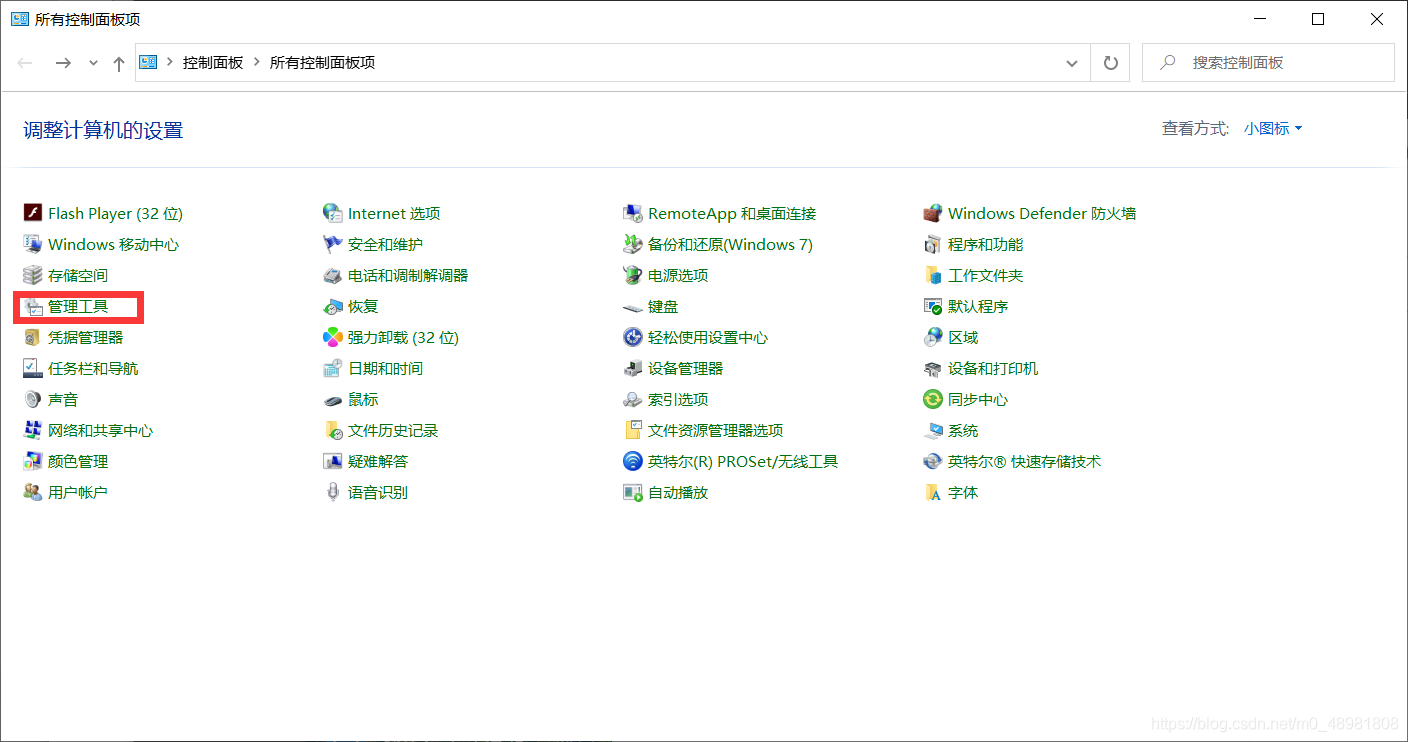Open the 小图标 view mode dropdown

tap(1273, 128)
